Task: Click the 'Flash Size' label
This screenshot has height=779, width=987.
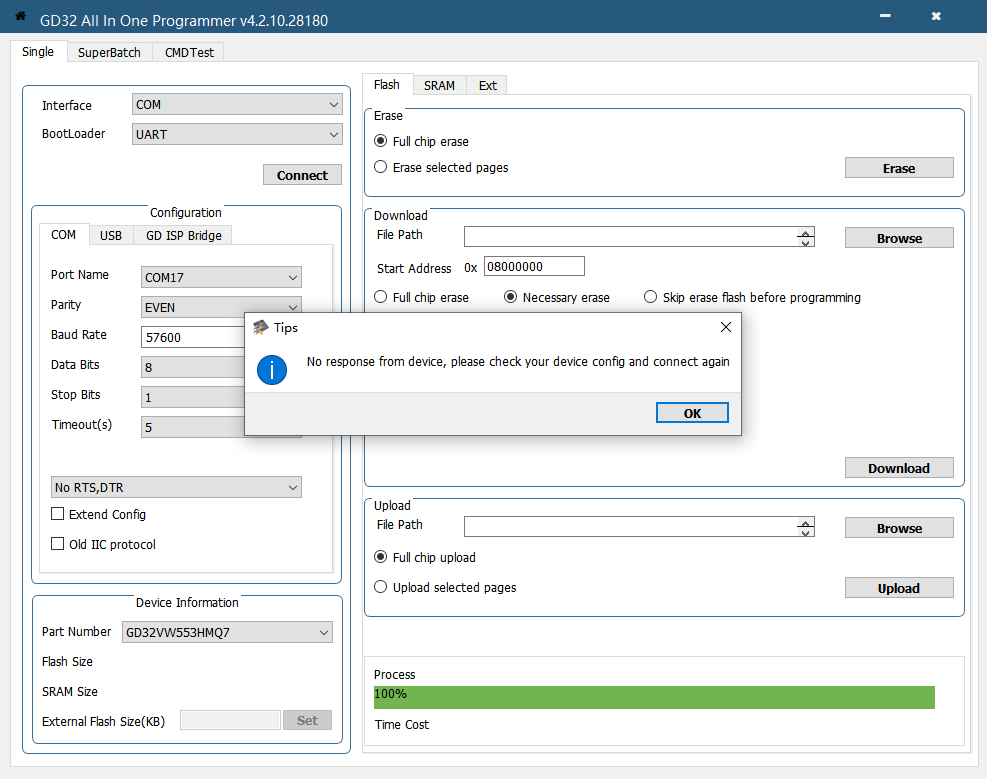Action: [67, 661]
